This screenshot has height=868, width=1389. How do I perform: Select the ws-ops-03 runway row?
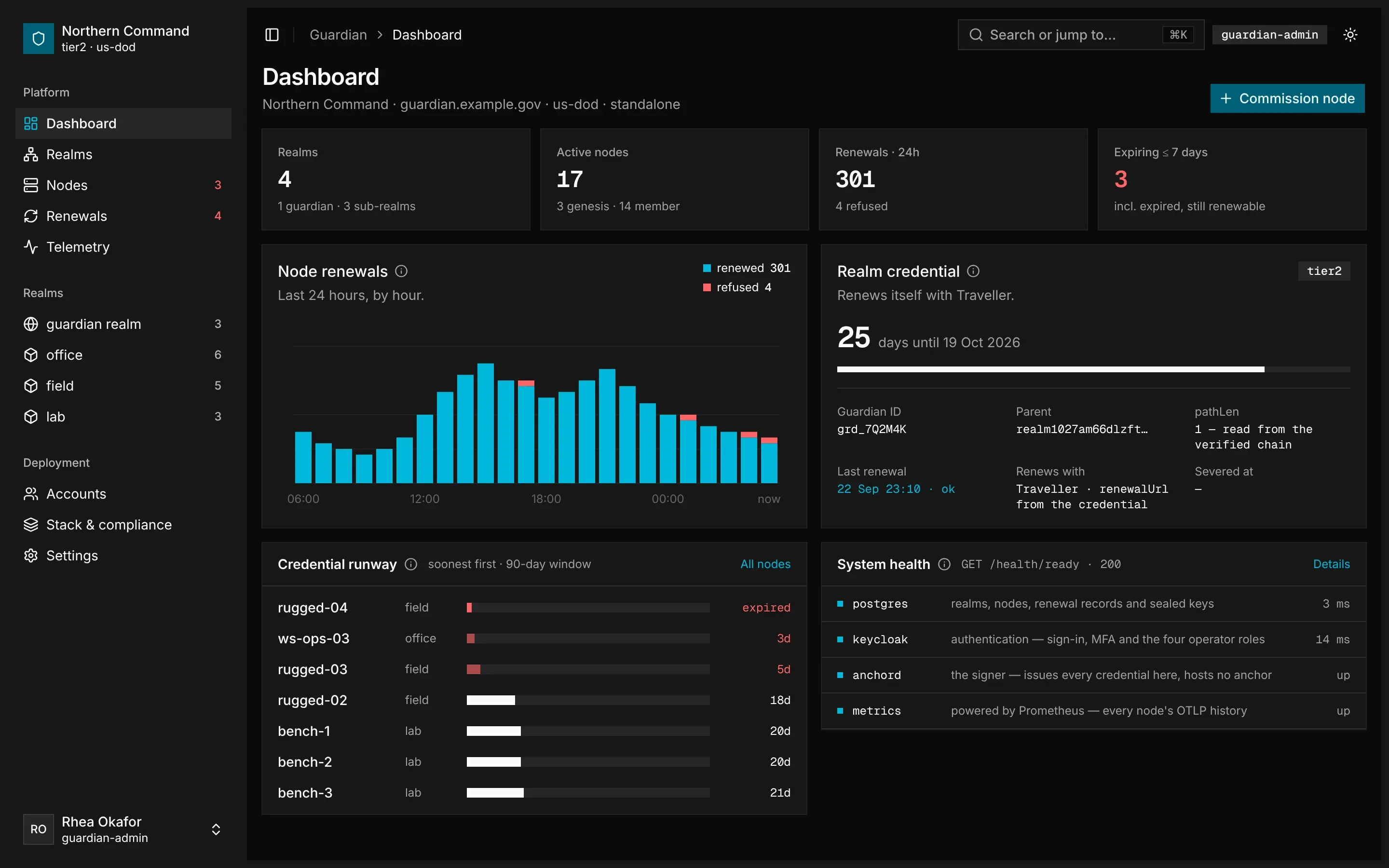tap(534, 638)
